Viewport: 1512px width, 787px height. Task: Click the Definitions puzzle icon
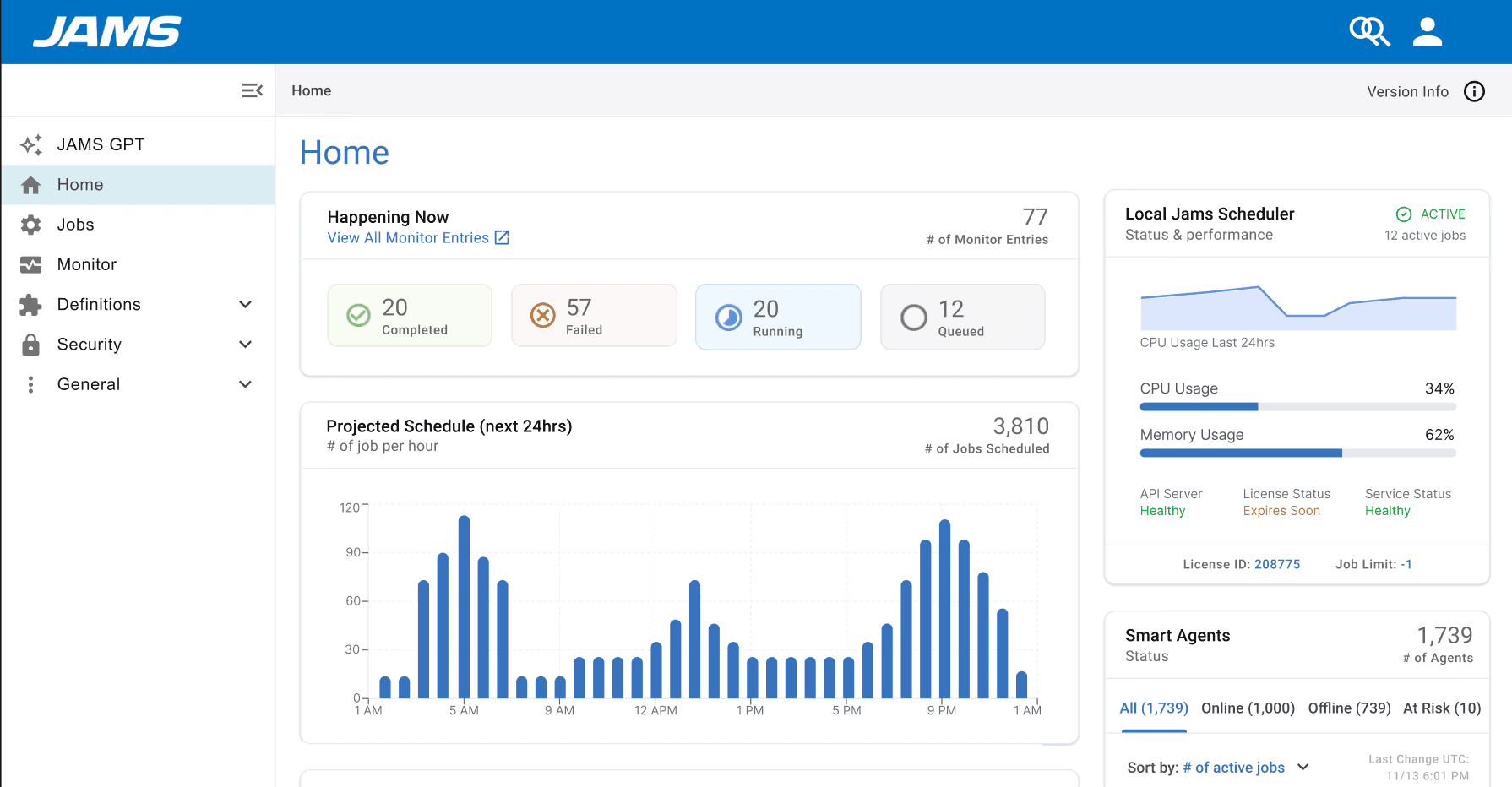pyautogui.click(x=31, y=305)
